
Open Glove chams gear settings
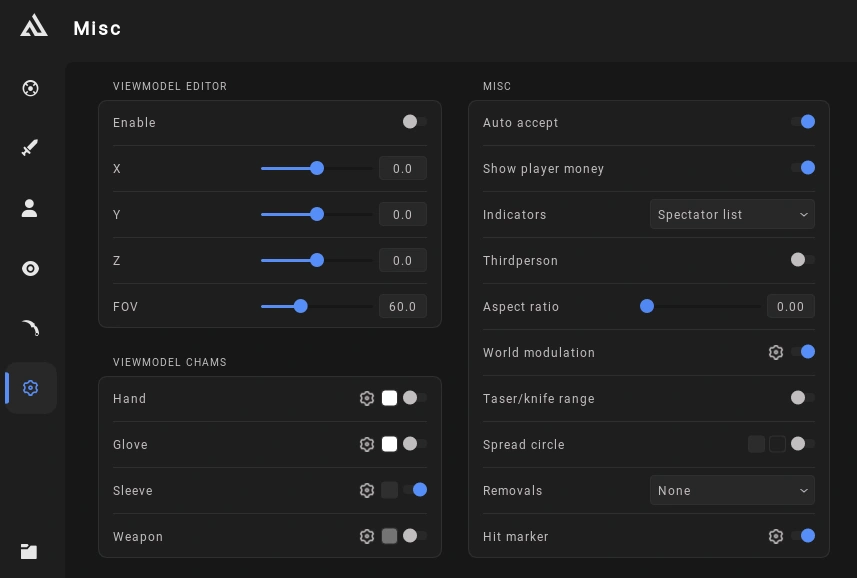[x=367, y=444]
